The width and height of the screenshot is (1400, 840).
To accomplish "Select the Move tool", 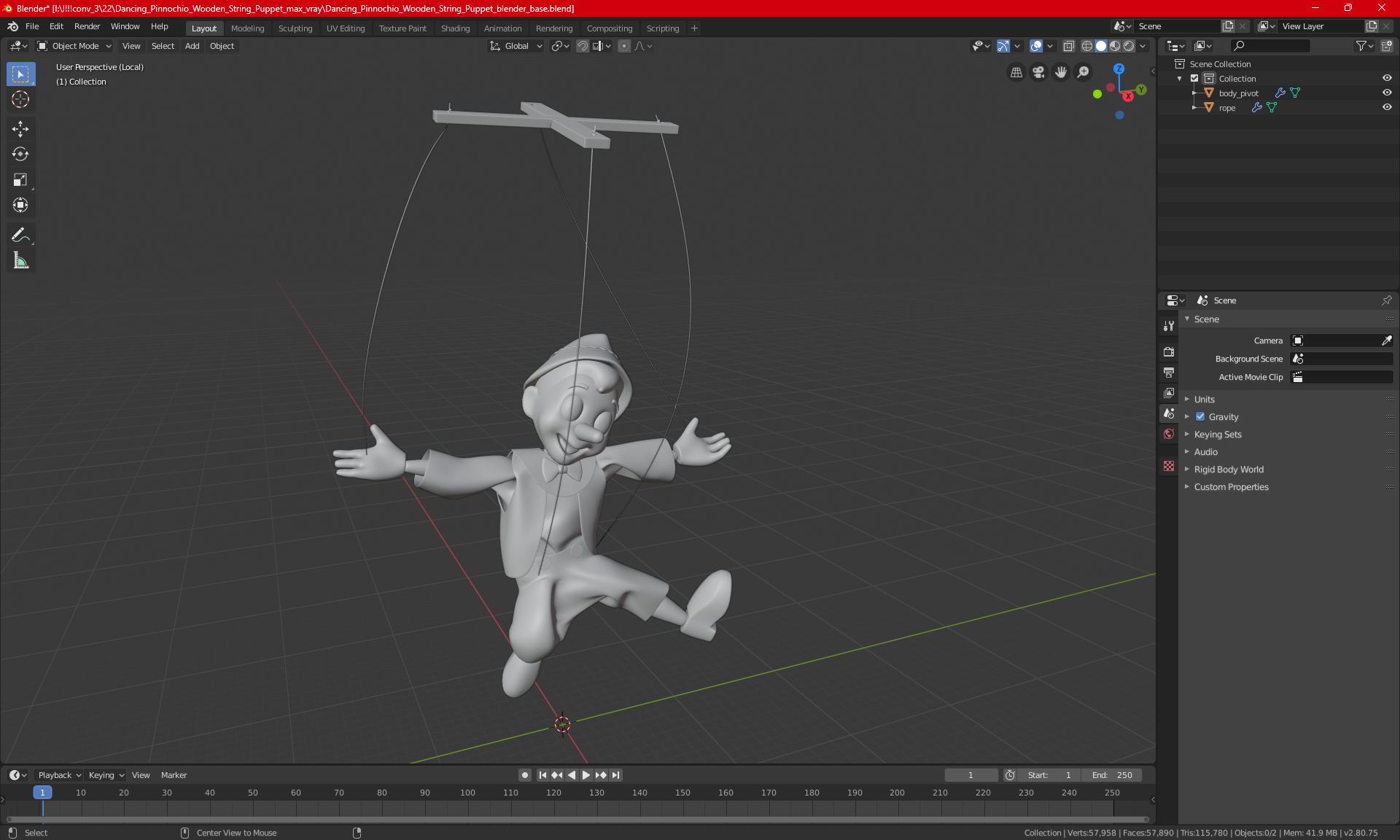I will click(20, 129).
